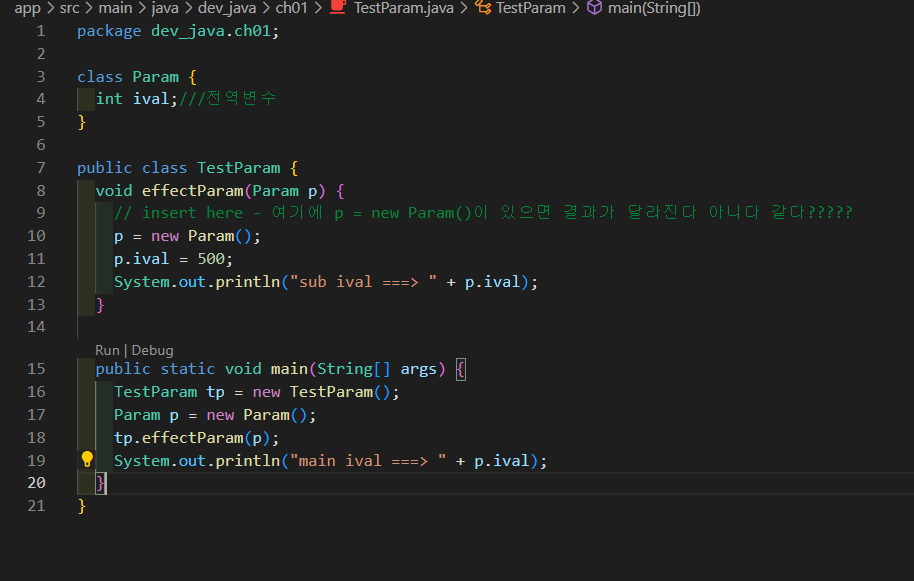Open the main folder breadcrumb segment
This screenshot has height=581, width=914.
coord(115,8)
